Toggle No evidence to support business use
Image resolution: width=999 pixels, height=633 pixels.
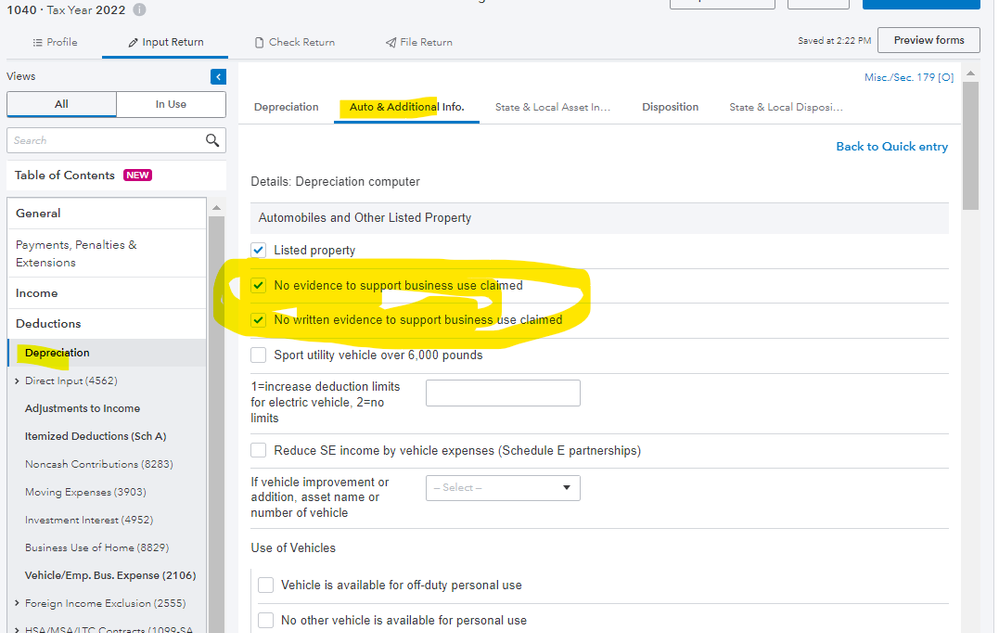point(258,286)
